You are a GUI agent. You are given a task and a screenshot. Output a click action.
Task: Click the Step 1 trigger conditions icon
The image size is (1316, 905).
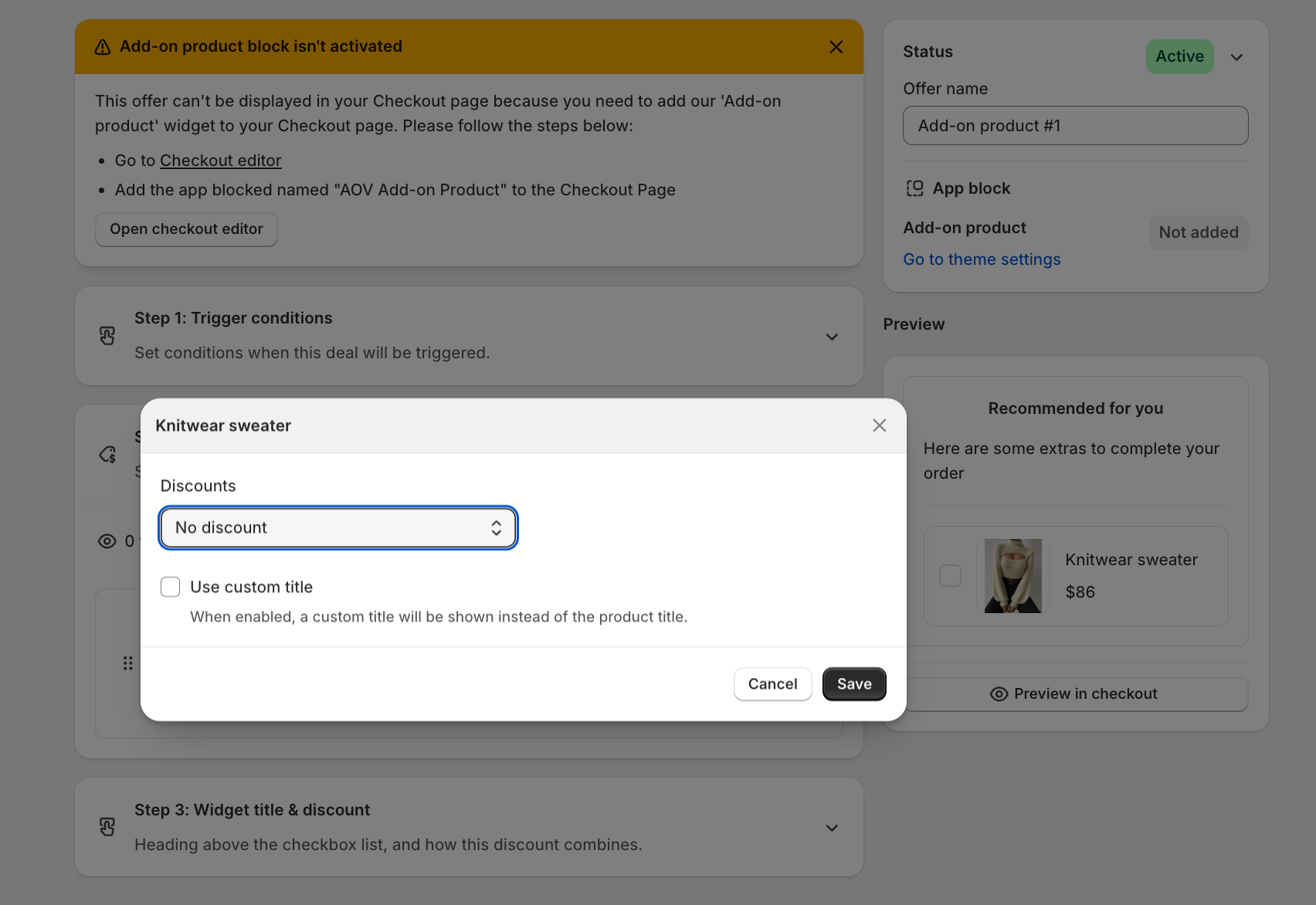(x=107, y=336)
